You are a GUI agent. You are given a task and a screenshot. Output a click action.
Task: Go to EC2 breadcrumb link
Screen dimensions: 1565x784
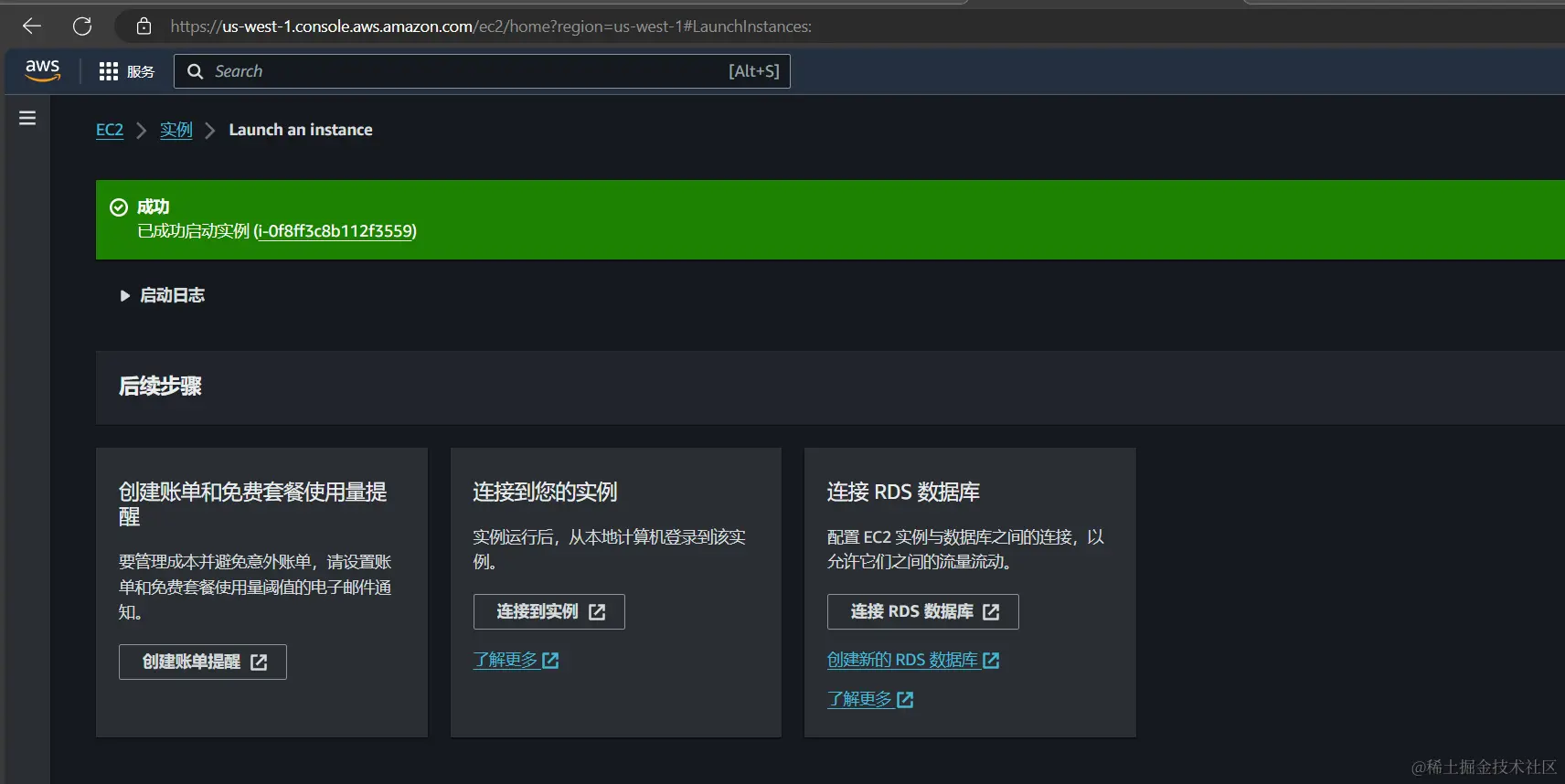click(110, 130)
